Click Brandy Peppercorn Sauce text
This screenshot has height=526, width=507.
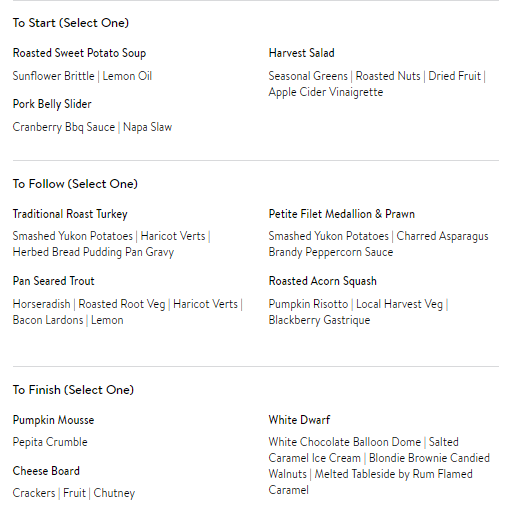pos(331,252)
